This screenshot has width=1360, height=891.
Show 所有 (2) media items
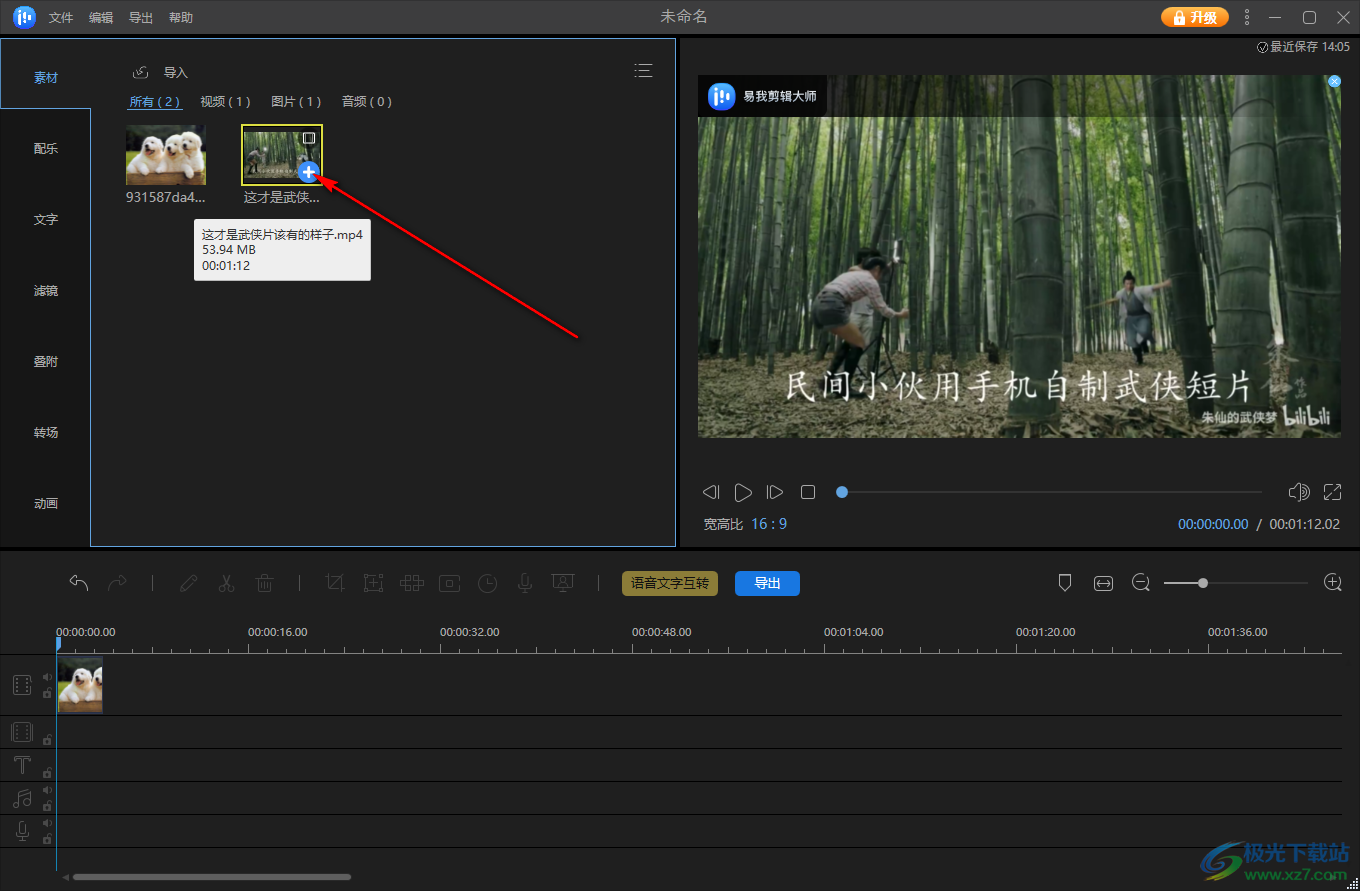[155, 101]
